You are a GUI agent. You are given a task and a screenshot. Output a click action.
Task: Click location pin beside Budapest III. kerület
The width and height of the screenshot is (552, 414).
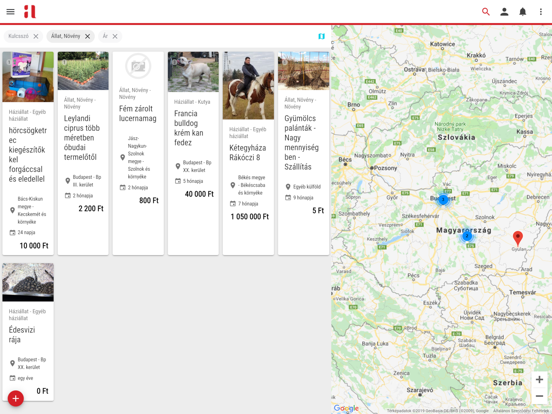click(x=68, y=181)
